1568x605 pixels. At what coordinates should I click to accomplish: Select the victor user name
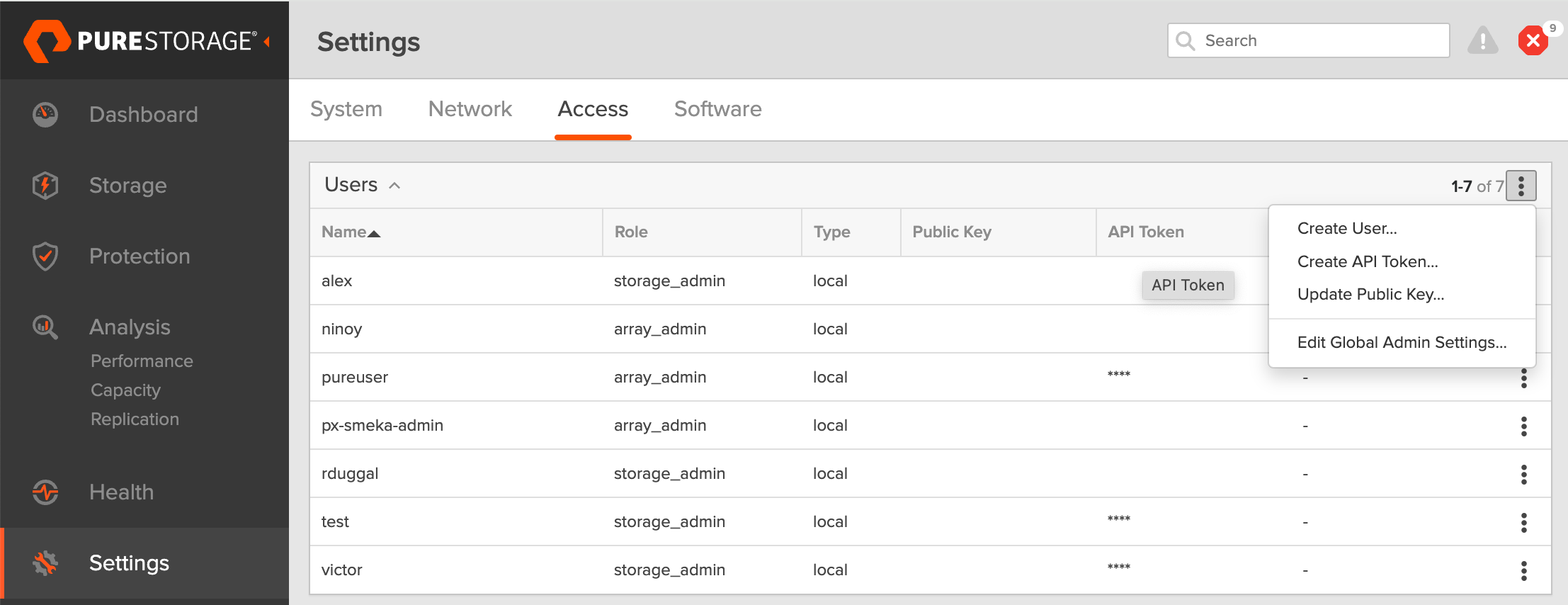[x=341, y=570]
